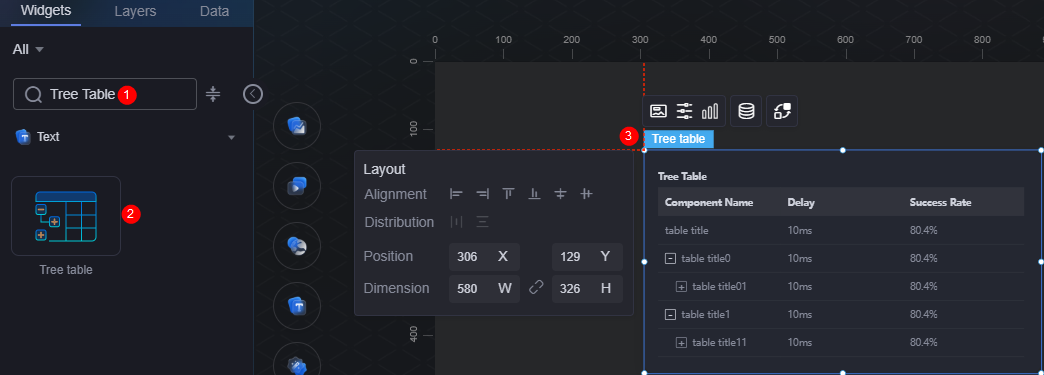Viewport: 1044px width, 375px height.
Task: Open the widget data (database) icon
Action: tap(746, 111)
